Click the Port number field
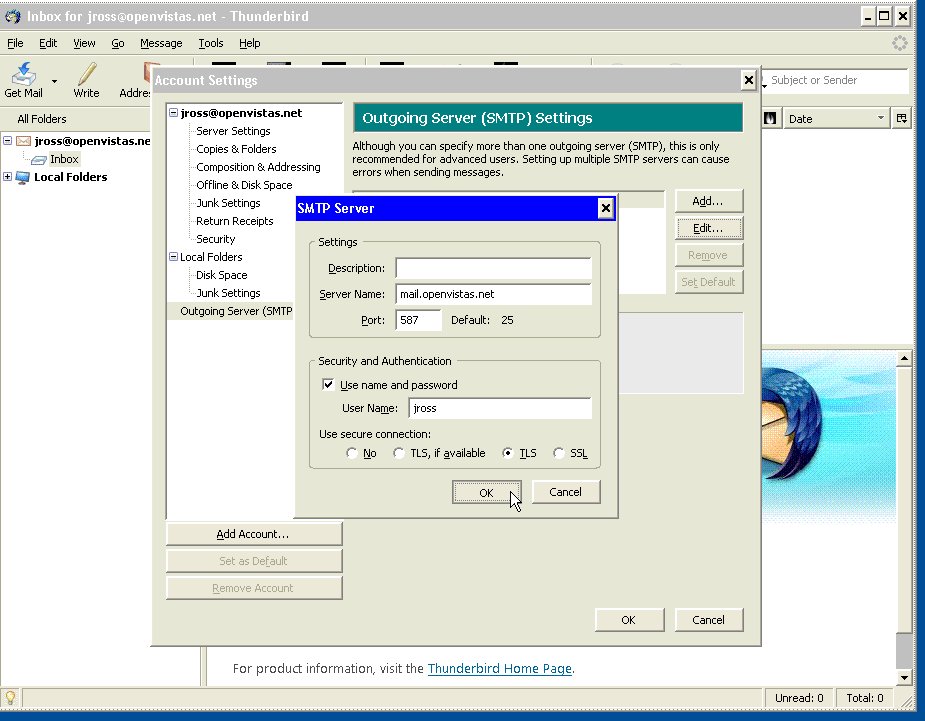The height and width of the screenshot is (721, 925). 418,320
